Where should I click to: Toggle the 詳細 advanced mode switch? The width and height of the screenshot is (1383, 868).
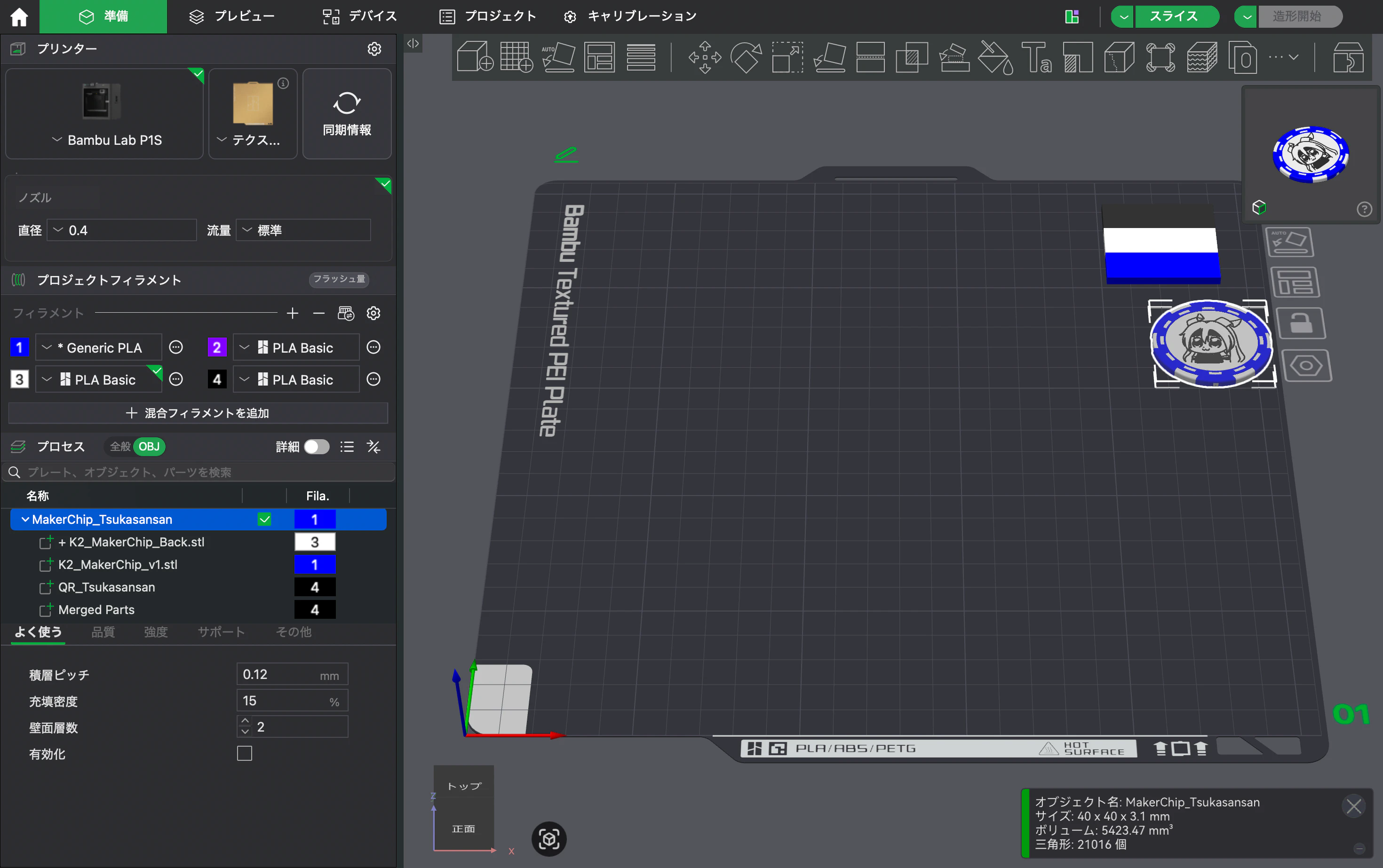(317, 447)
